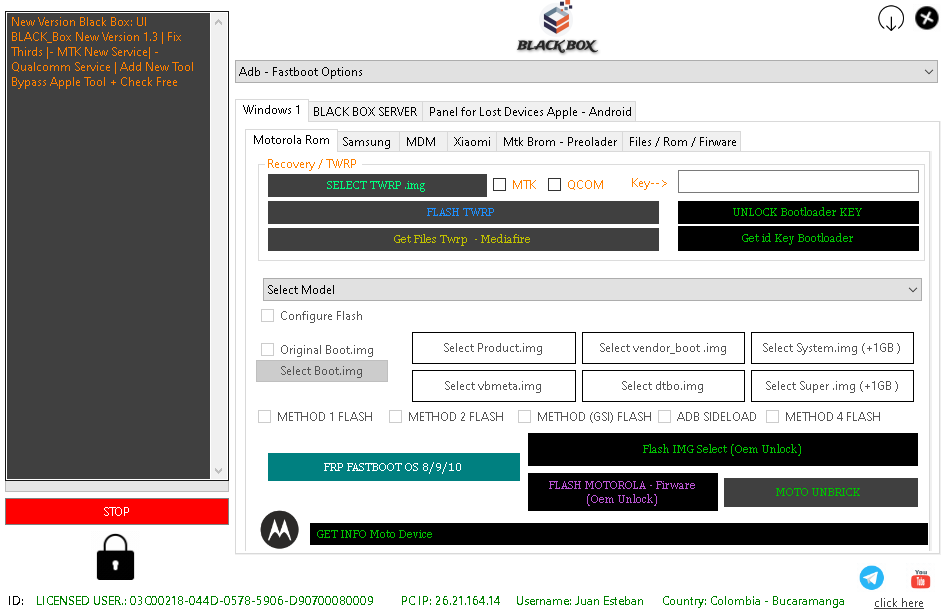The height and width of the screenshot is (615, 941).
Task: Click the download arrow icon
Action: click(891, 18)
